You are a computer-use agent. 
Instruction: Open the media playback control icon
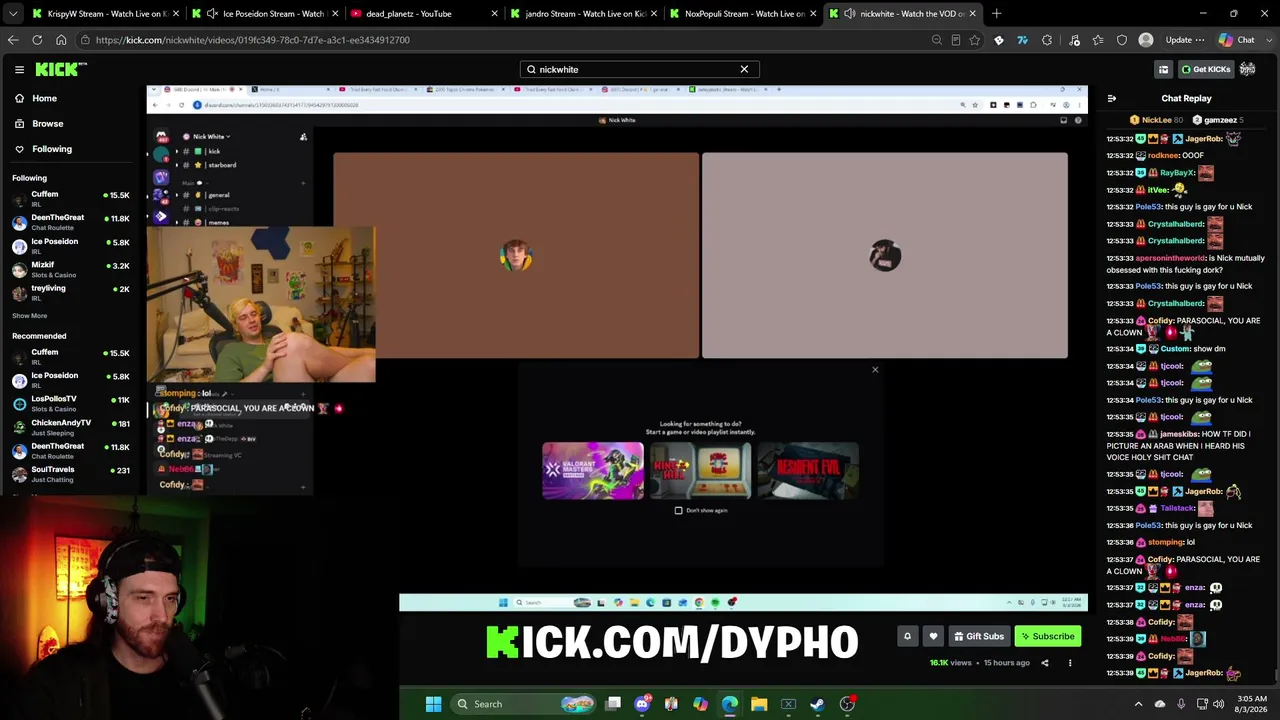coord(1074,40)
